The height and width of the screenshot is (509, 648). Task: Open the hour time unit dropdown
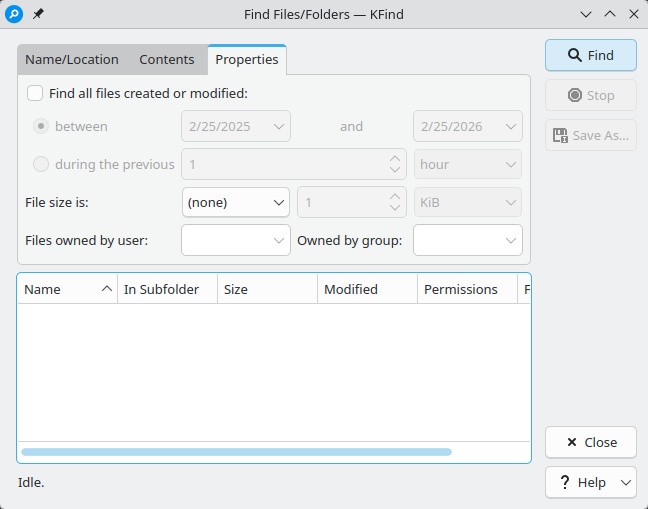pos(468,164)
